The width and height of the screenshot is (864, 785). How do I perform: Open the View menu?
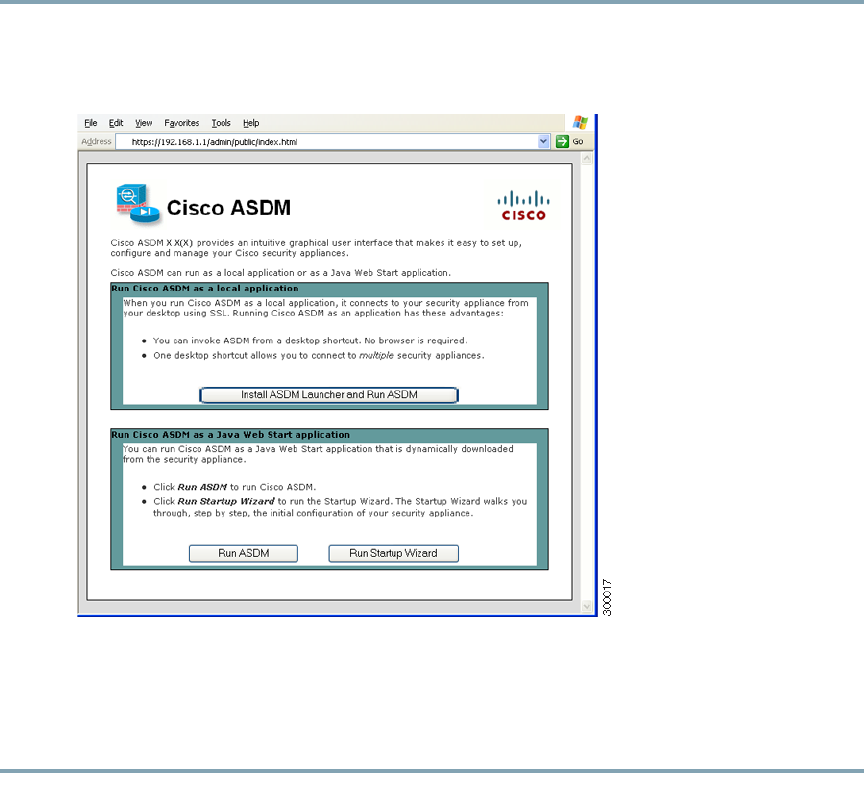tap(143, 123)
